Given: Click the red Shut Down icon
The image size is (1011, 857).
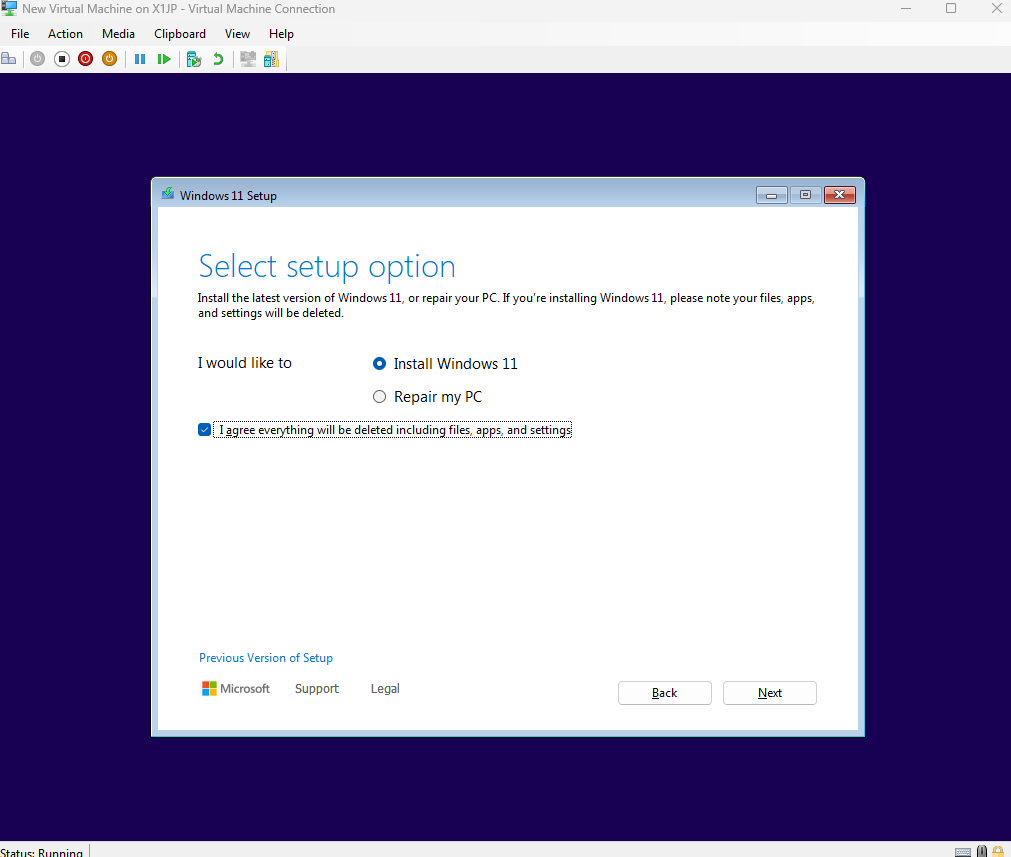Looking at the screenshot, I should tap(85, 59).
